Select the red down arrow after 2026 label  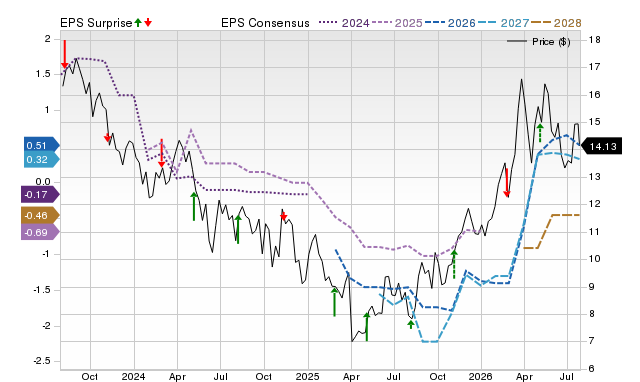click(507, 182)
